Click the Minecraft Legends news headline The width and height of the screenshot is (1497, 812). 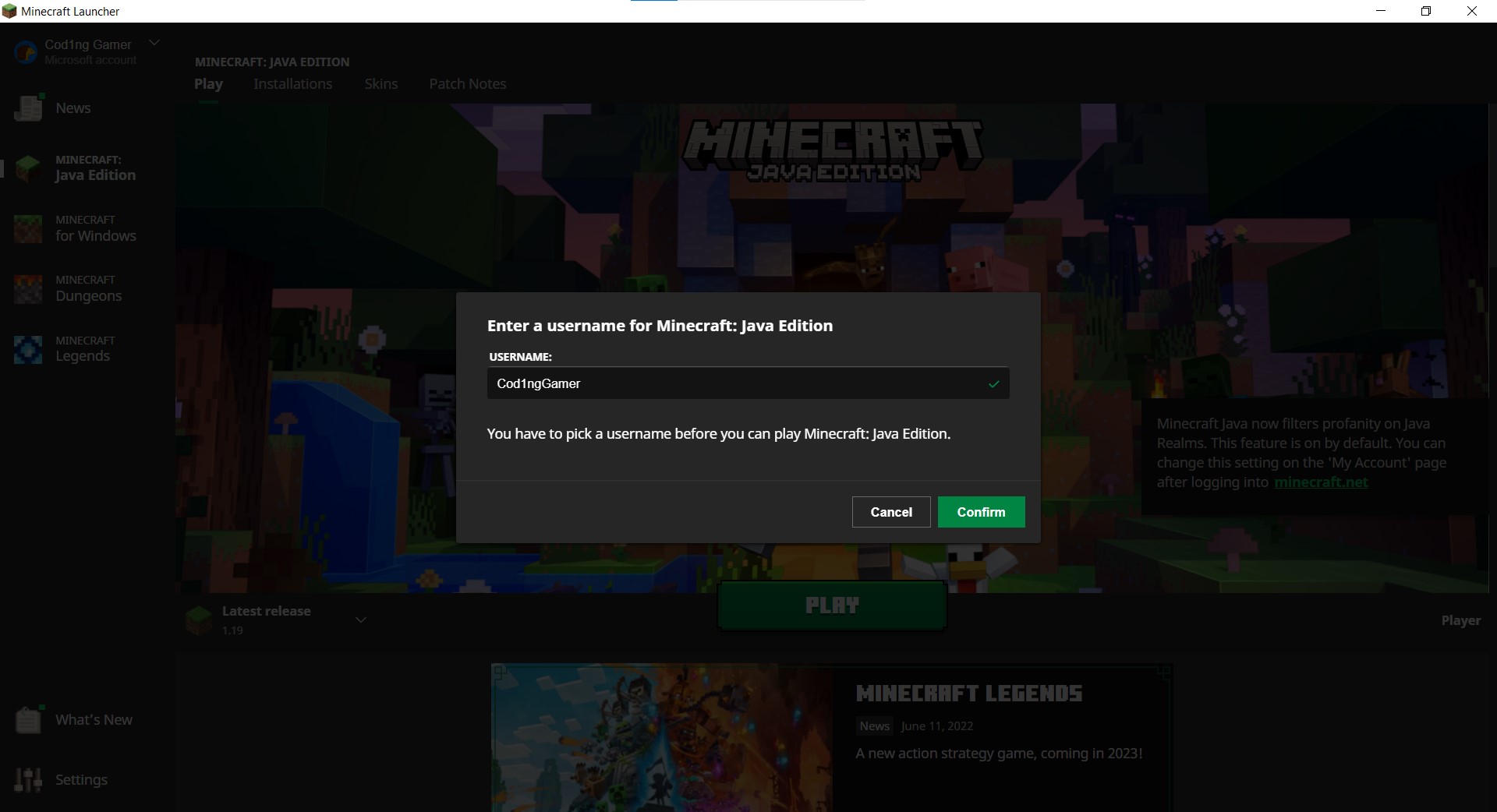point(969,694)
